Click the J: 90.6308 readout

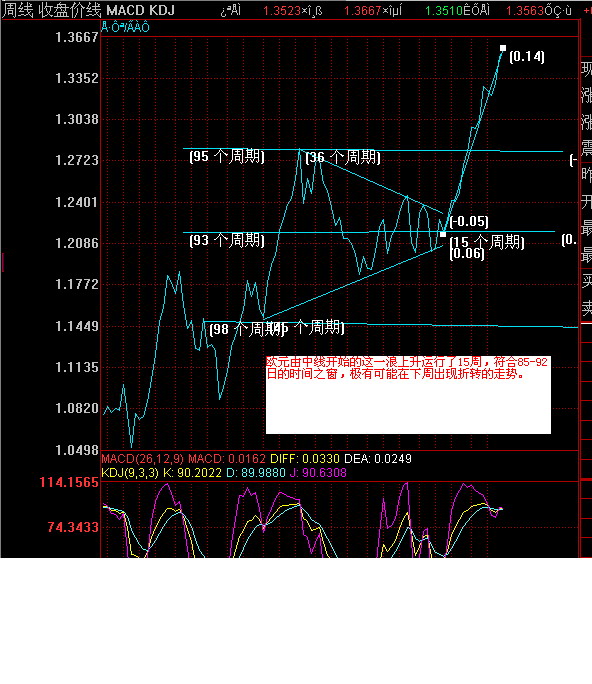pyautogui.click(x=318, y=473)
